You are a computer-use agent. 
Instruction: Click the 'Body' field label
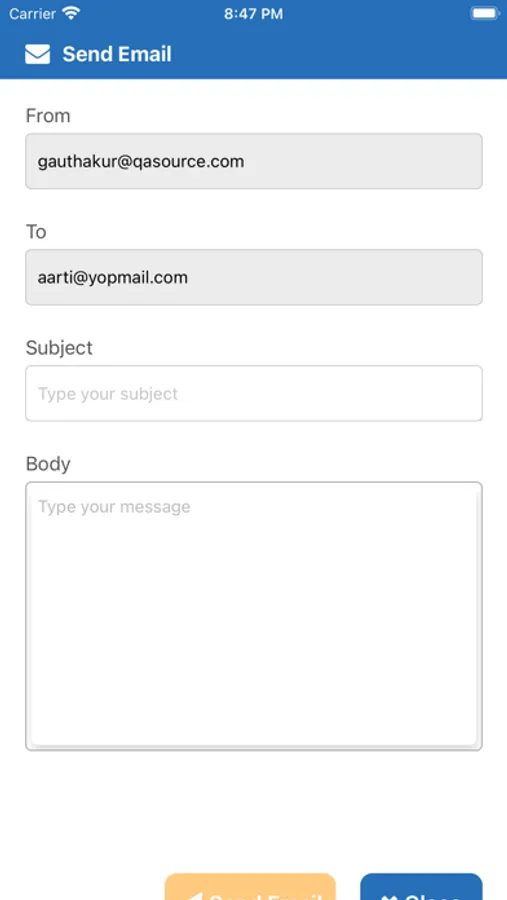tap(48, 464)
